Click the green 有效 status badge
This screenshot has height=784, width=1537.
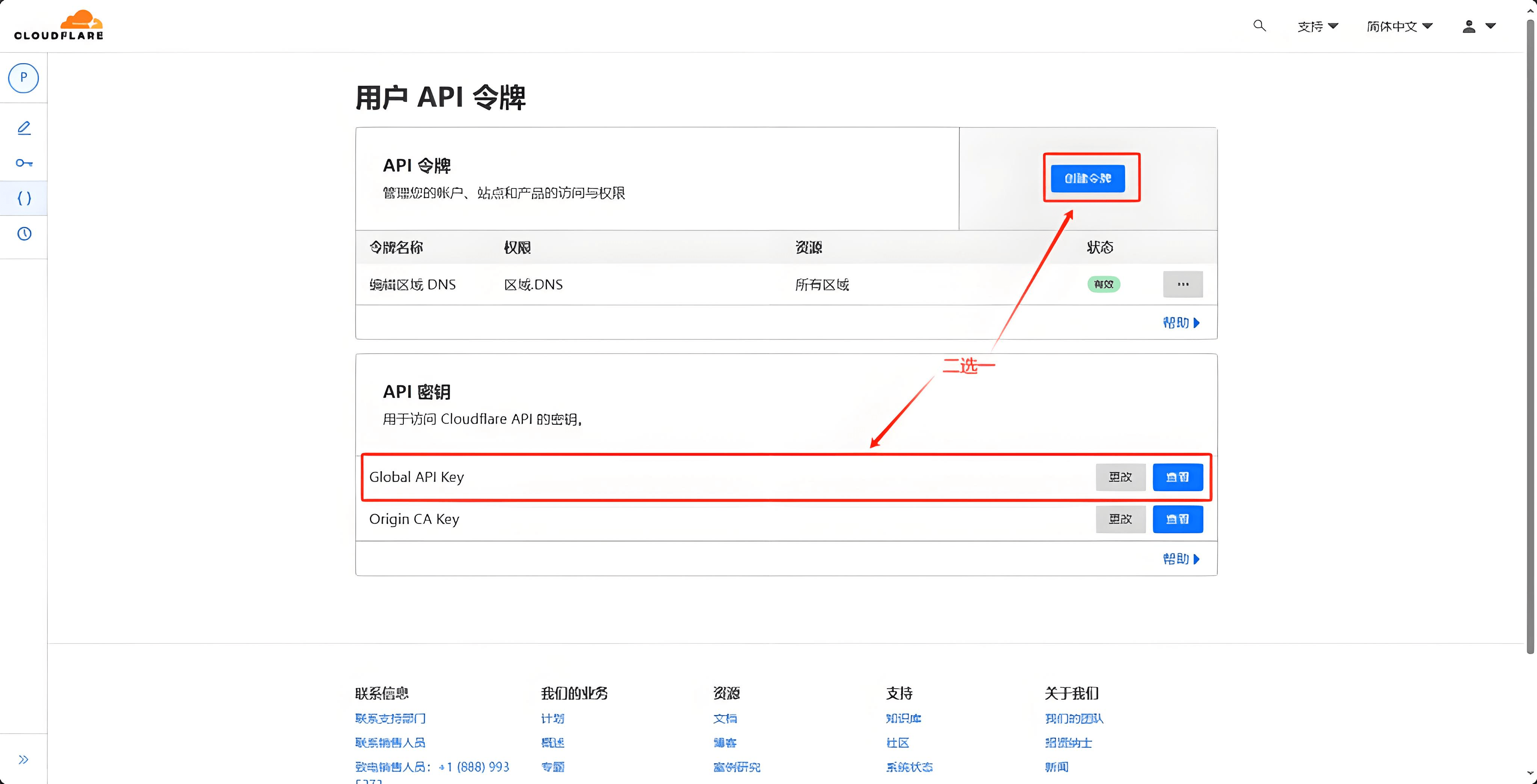(x=1103, y=284)
